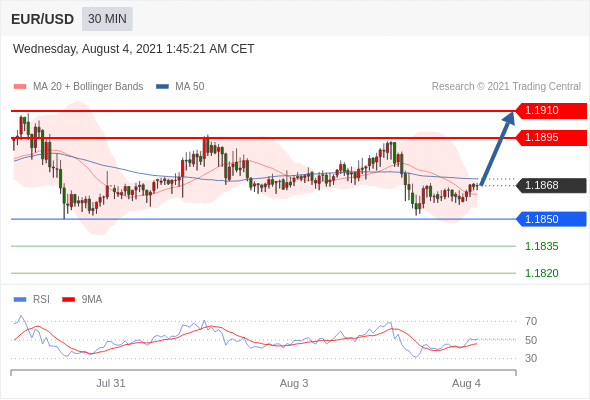Click the MA 50 legend label
This screenshot has height=400, width=590.
point(190,87)
